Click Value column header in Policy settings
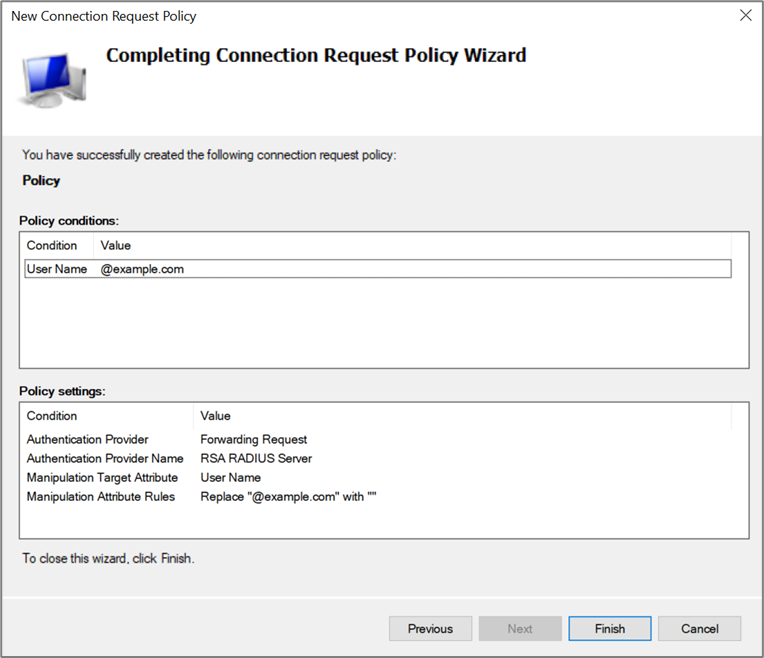This screenshot has height=658, width=764. coord(215,416)
